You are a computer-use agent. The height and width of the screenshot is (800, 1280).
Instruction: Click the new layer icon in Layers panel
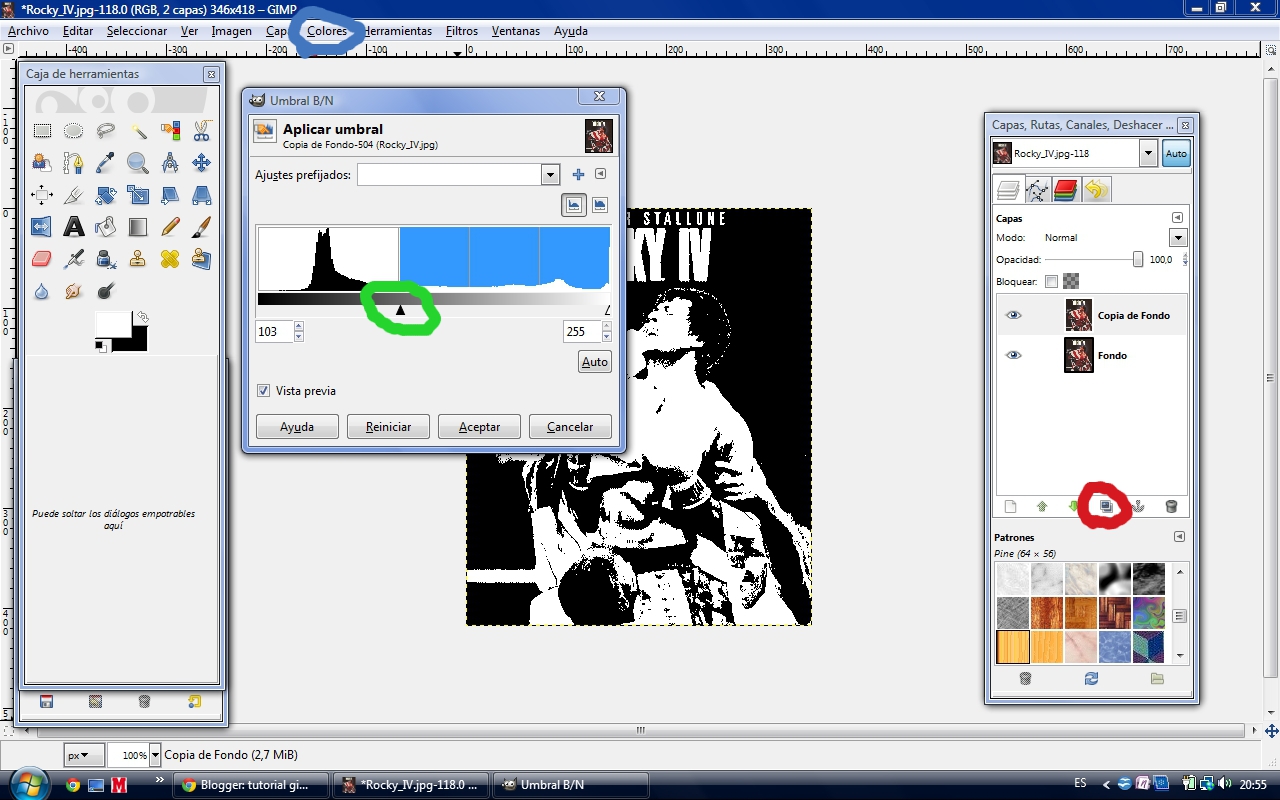pyautogui.click(x=1010, y=506)
